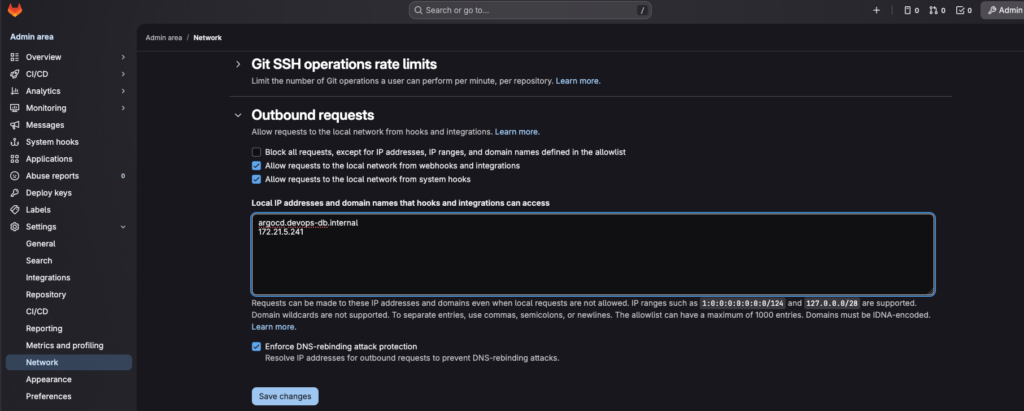
Task: Open Learn more link under Outbound requests
Action: (x=517, y=131)
